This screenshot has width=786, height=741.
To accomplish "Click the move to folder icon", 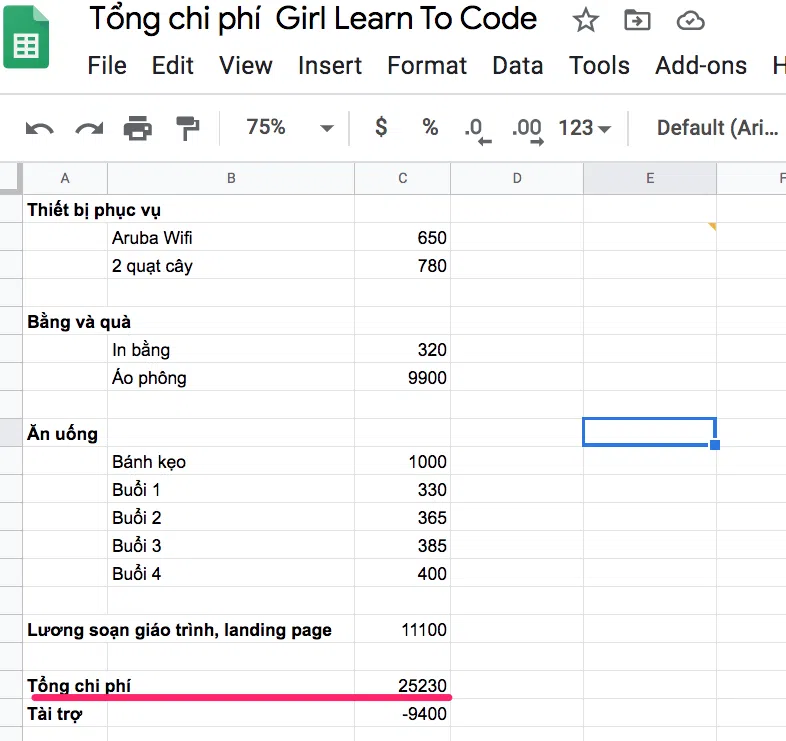I will click(637, 21).
